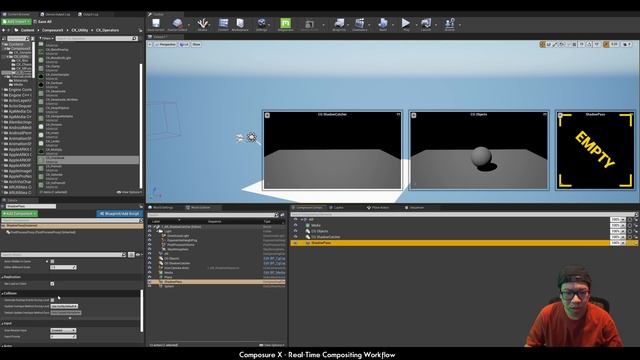Click the corner icon of CG Objects preview
Screen dimensions: 640x360
413,115
